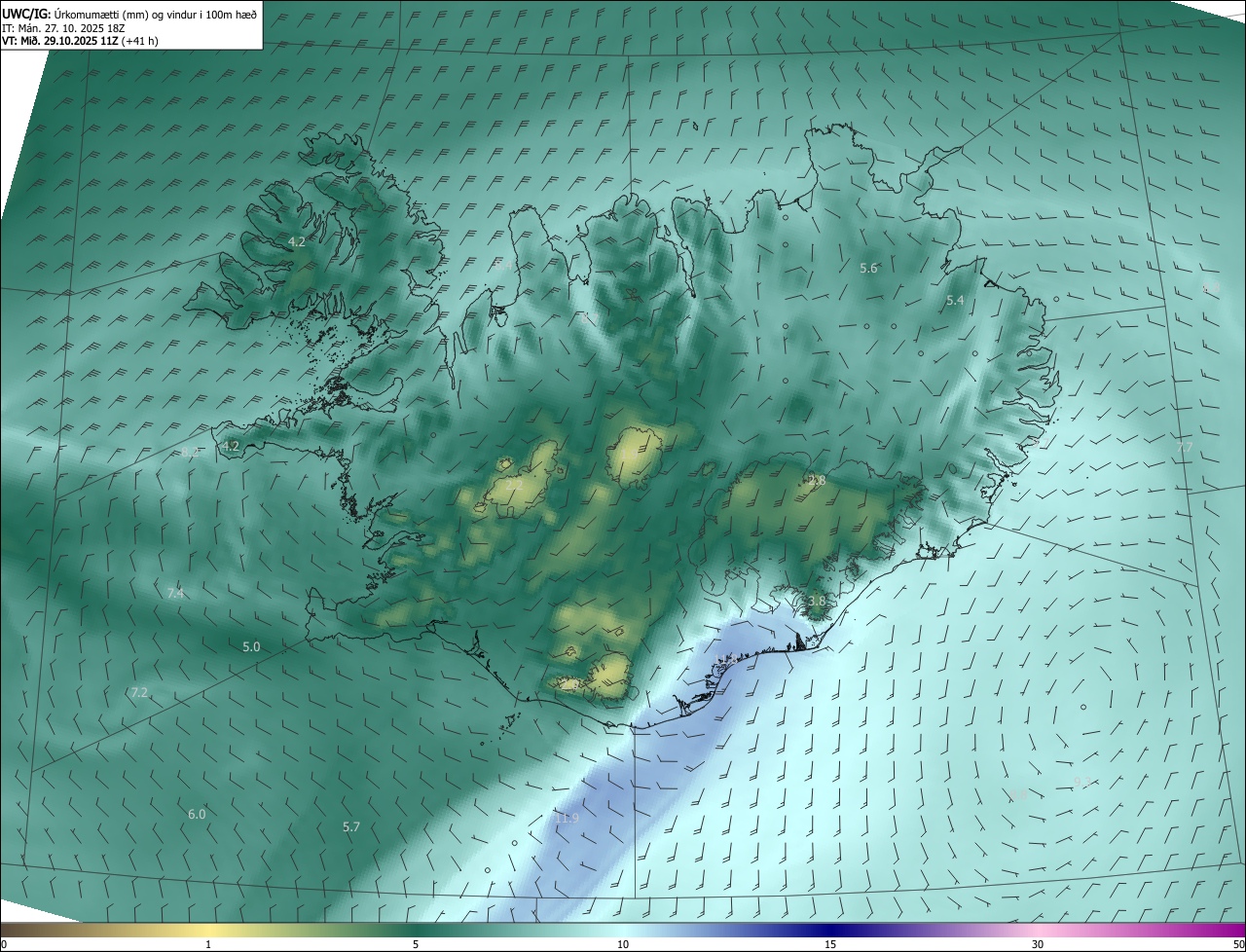This screenshot has height=952, width=1246.
Task: Click the 5 label on the color scale
Action: [416, 944]
